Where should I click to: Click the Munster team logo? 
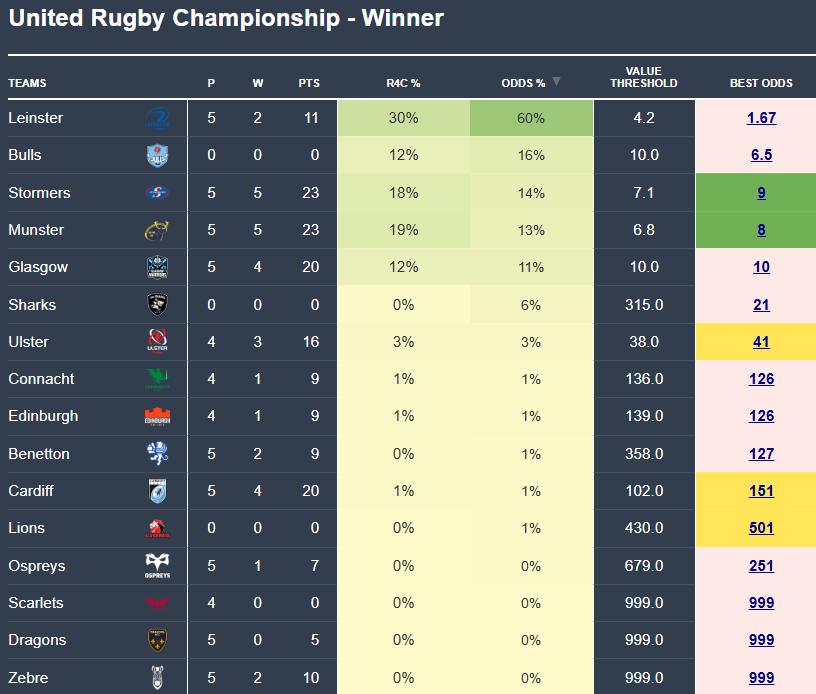157,230
